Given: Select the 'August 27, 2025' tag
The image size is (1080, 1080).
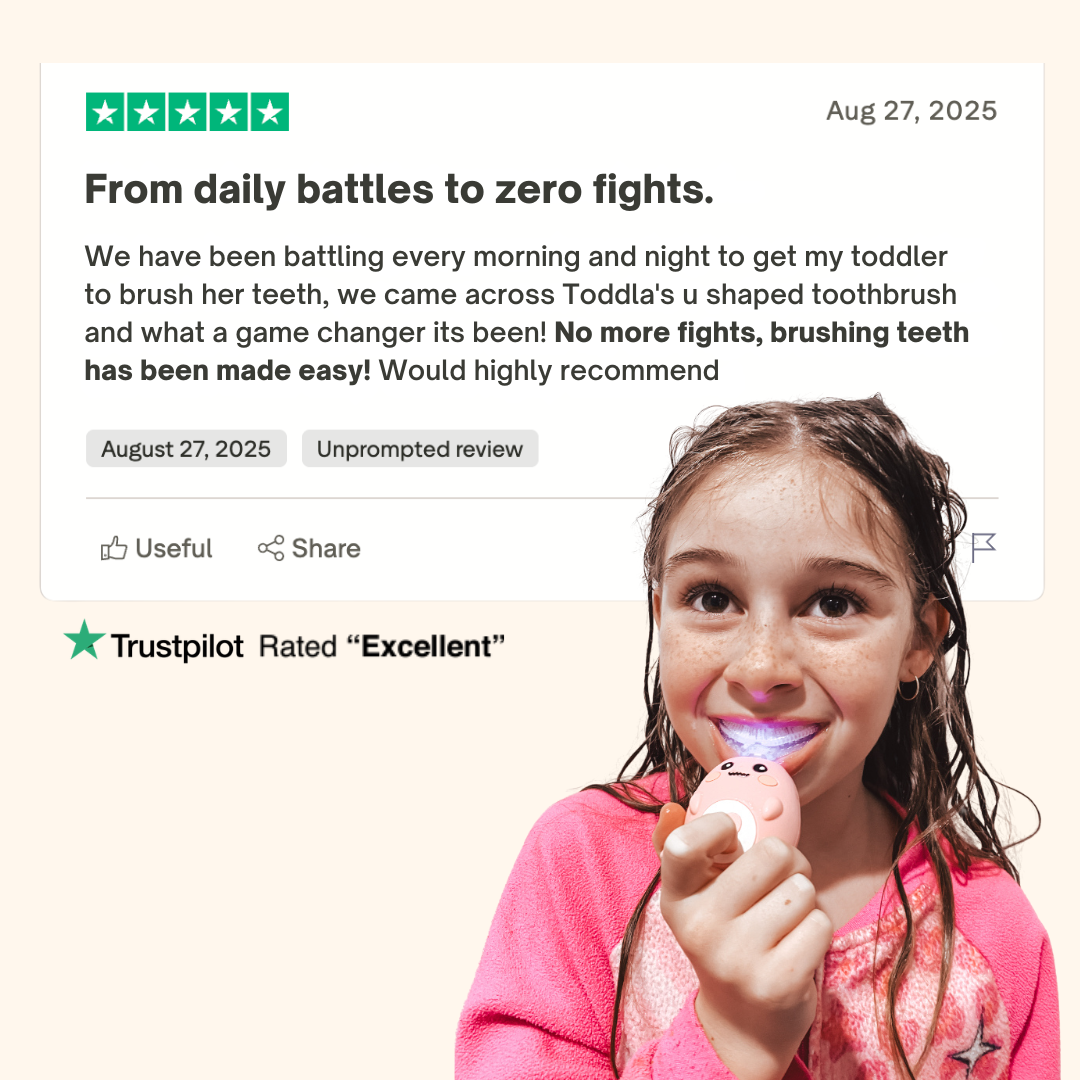Looking at the screenshot, I should (x=186, y=449).
